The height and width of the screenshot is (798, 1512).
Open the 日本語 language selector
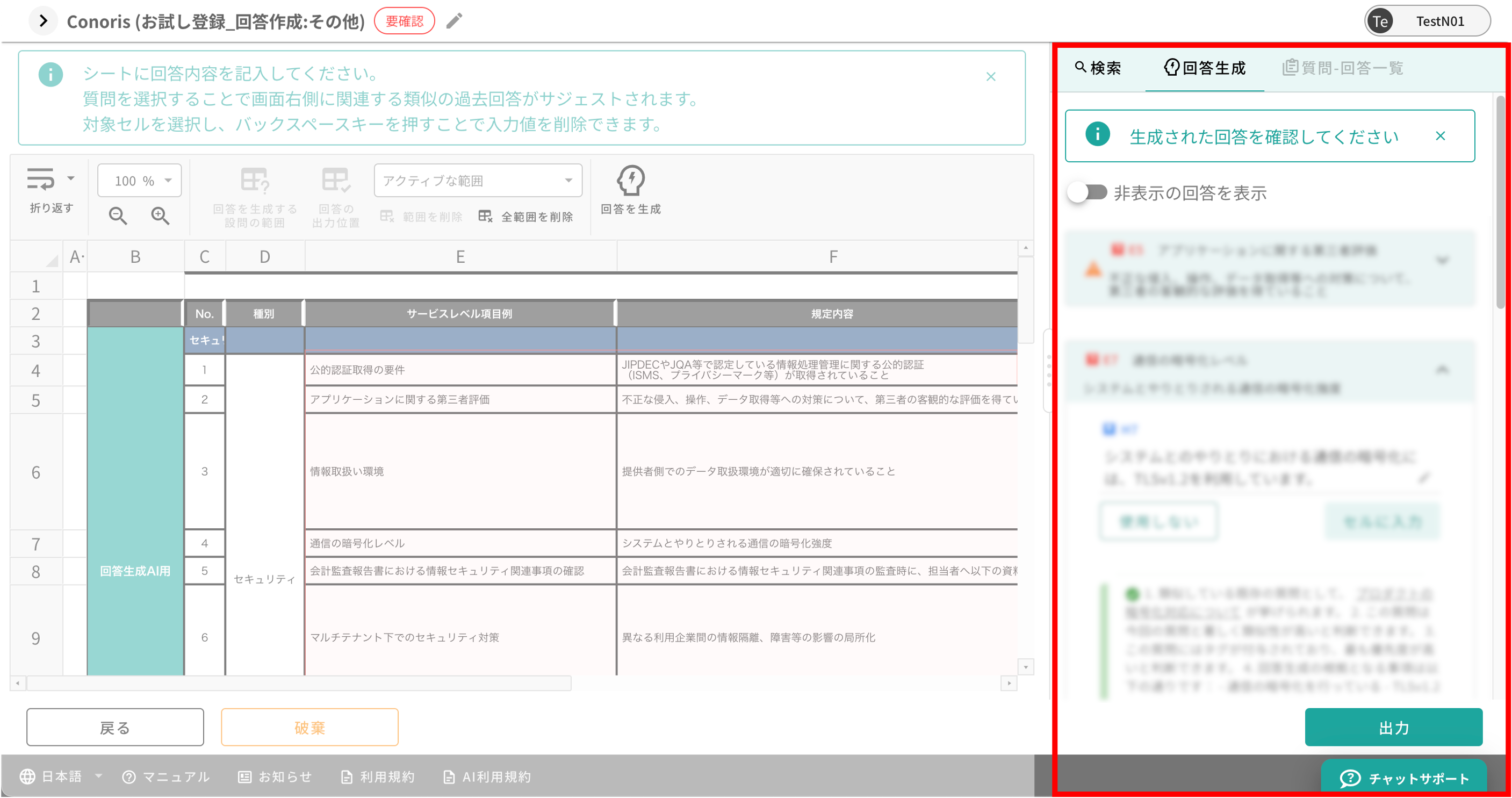point(61,777)
